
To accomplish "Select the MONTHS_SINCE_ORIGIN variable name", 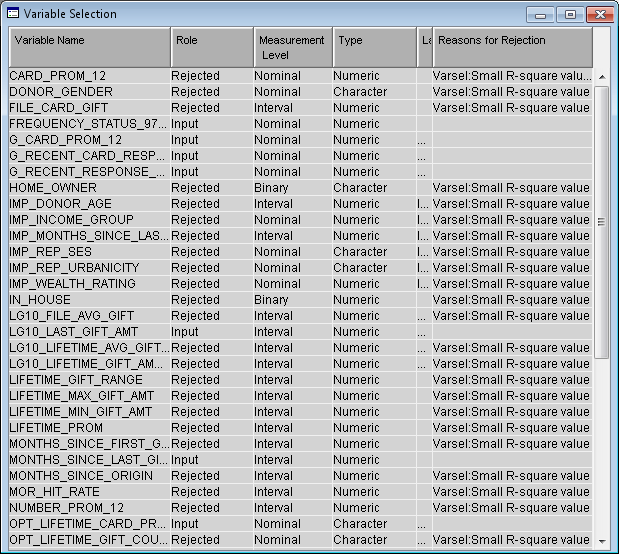I will pos(81,475).
